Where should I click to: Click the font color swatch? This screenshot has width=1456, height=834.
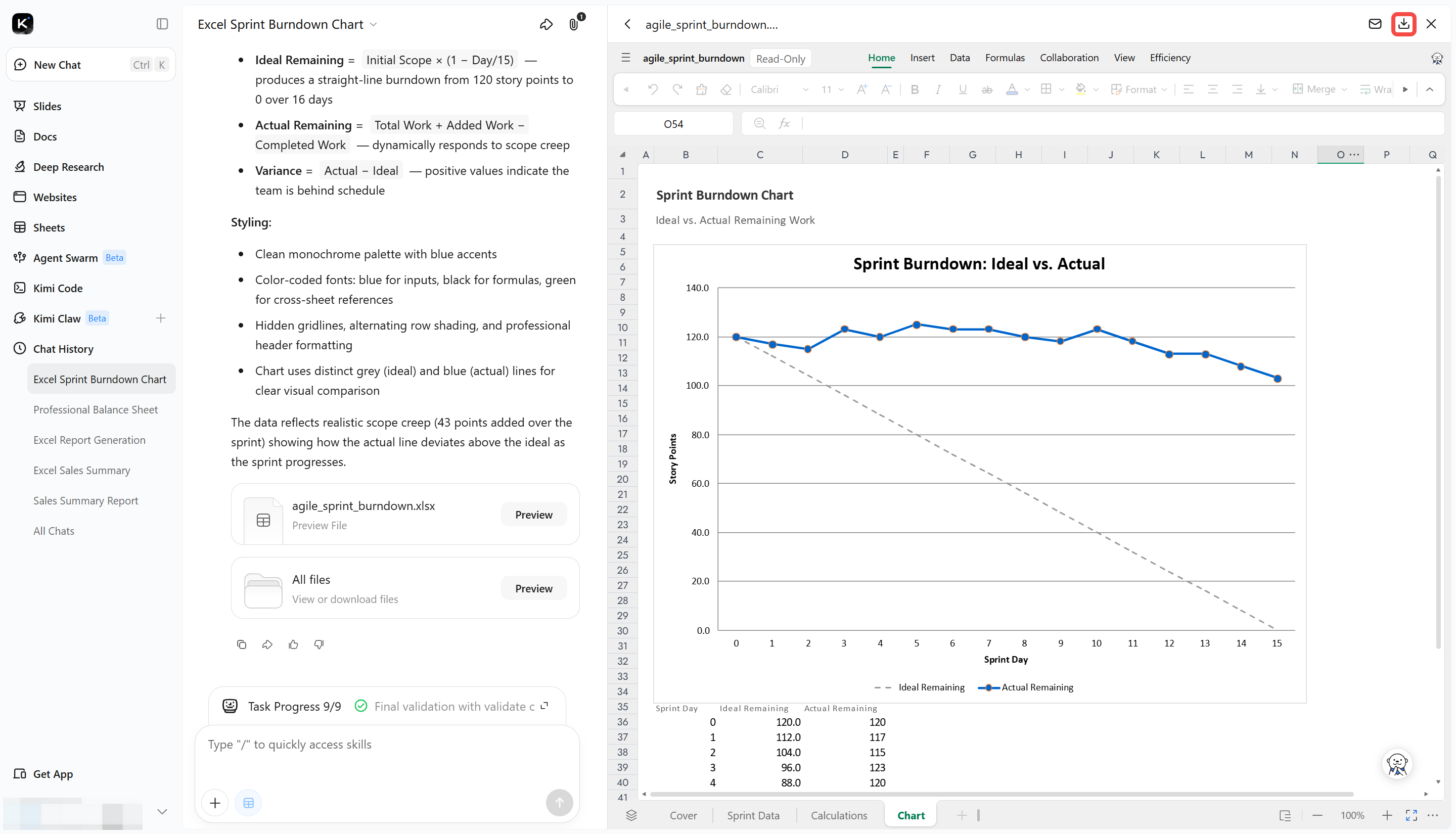pyautogui.click(x=1012, y=89)
